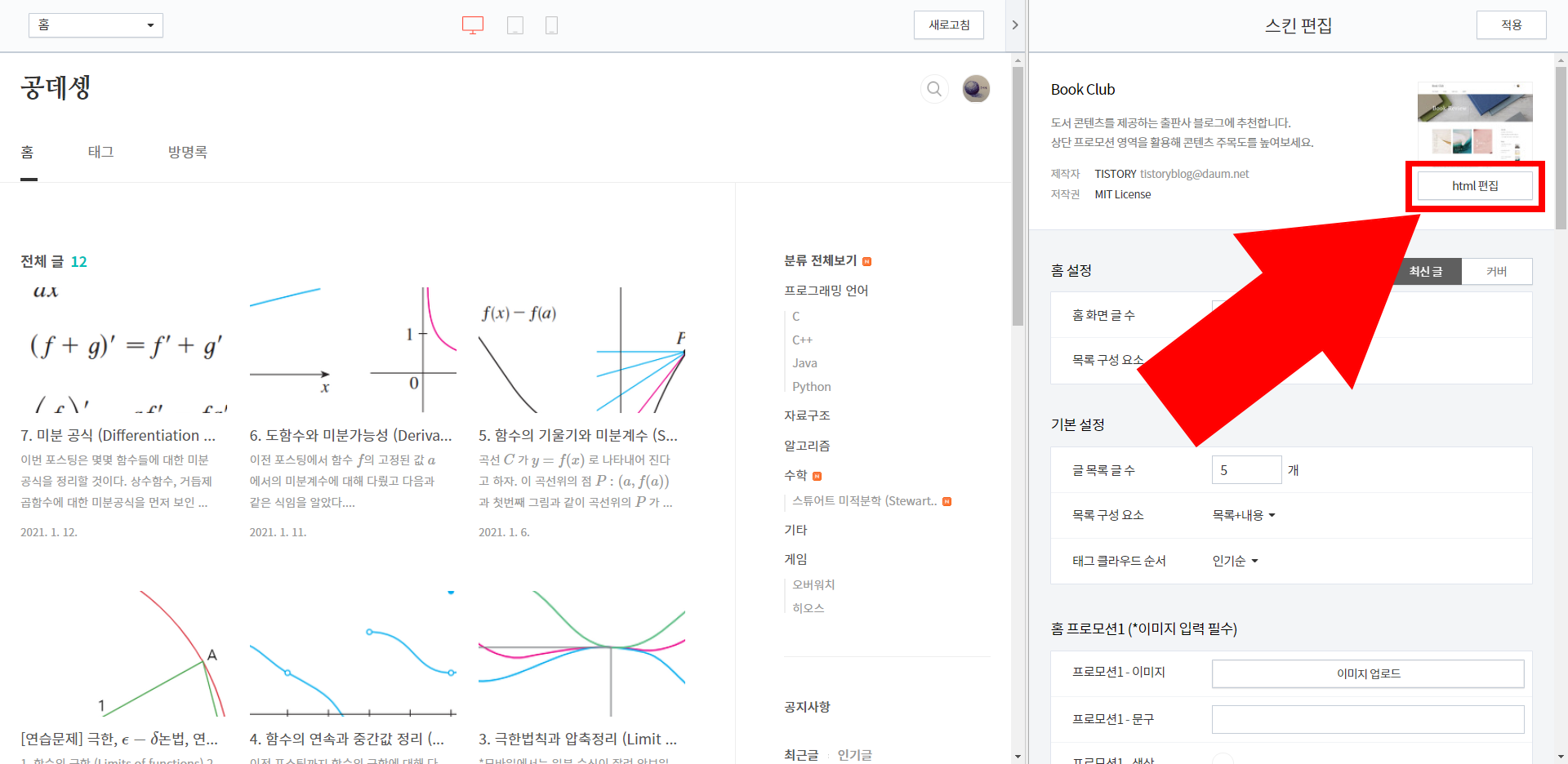
Task: Open the 방명록 navigation tab
Action: tap(188, 152)
